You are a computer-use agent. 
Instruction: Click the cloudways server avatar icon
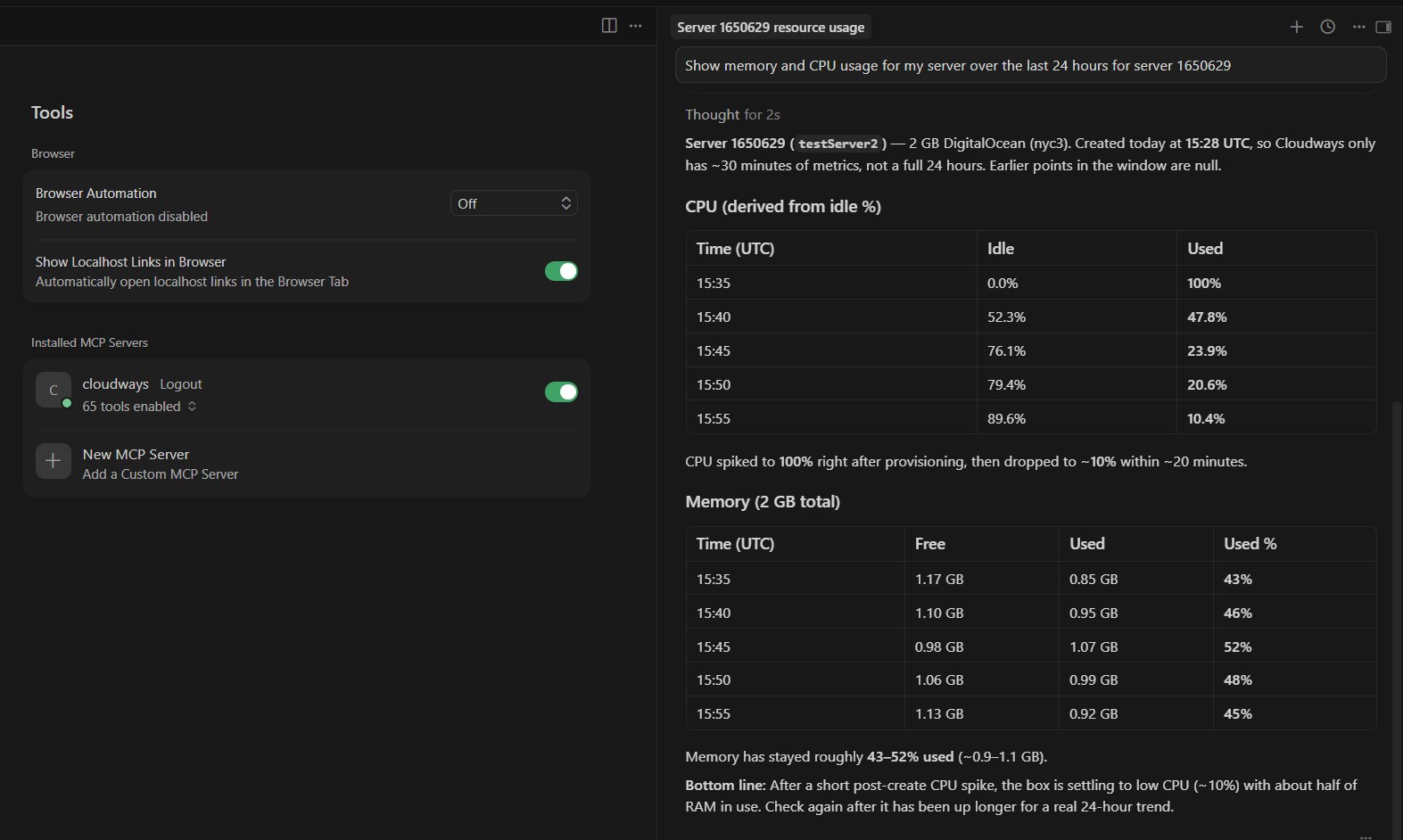coord(54,391)
